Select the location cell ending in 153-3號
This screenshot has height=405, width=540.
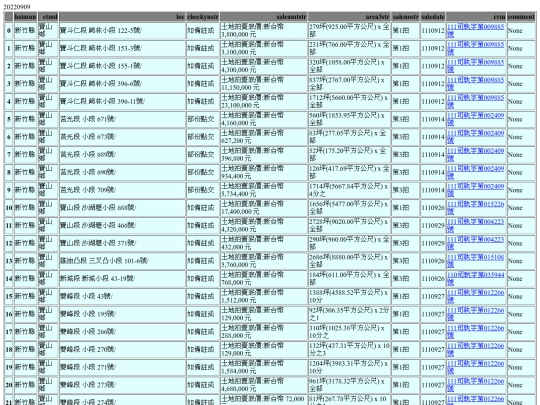pyautogui.click(x=122, y=48)
